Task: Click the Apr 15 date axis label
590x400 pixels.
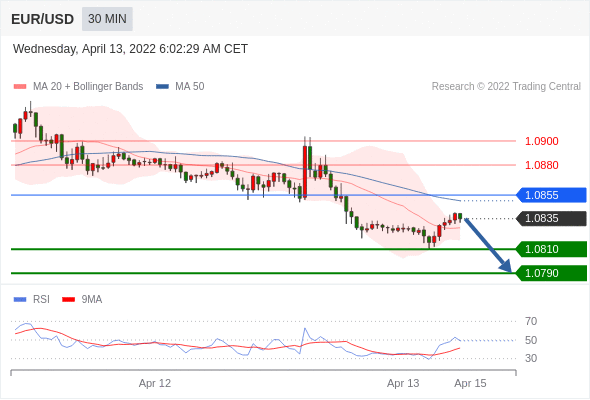Action: point(470,383)
